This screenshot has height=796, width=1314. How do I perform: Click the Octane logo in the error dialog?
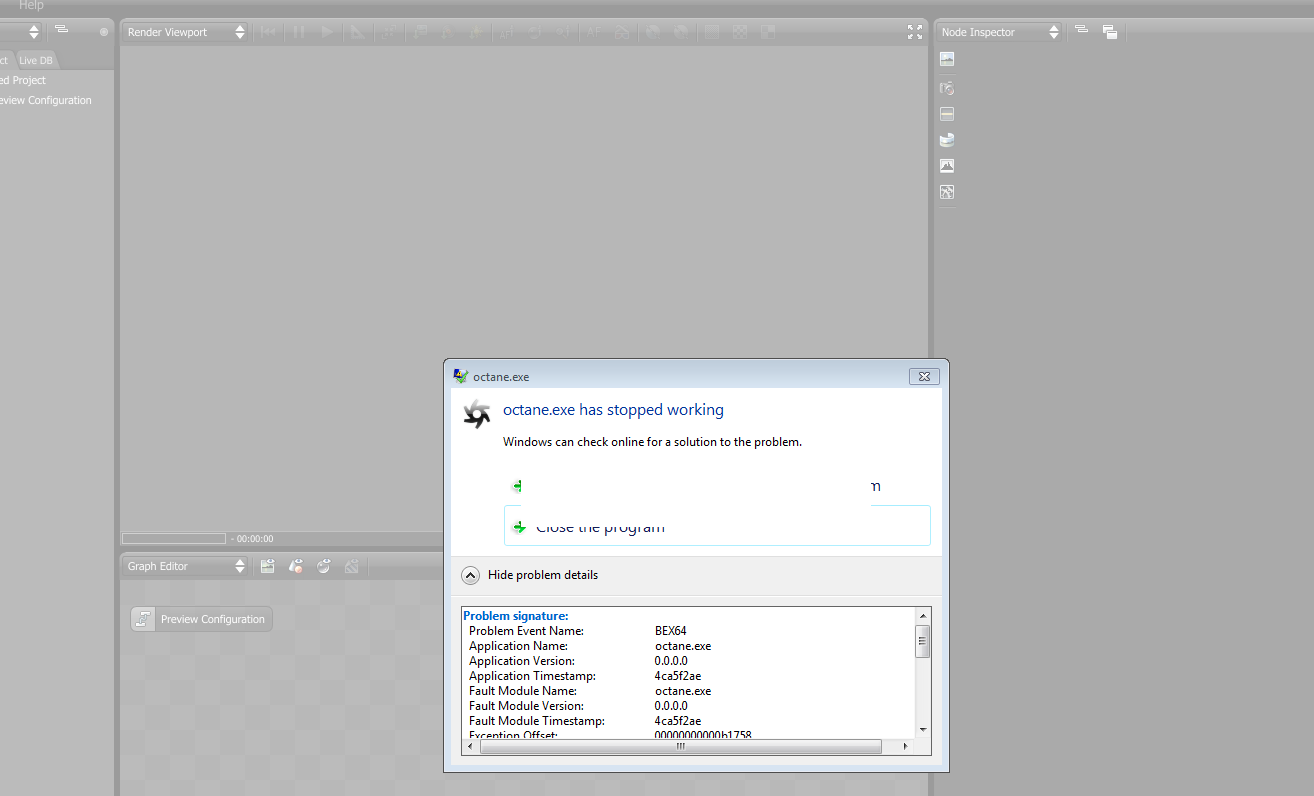477,413
